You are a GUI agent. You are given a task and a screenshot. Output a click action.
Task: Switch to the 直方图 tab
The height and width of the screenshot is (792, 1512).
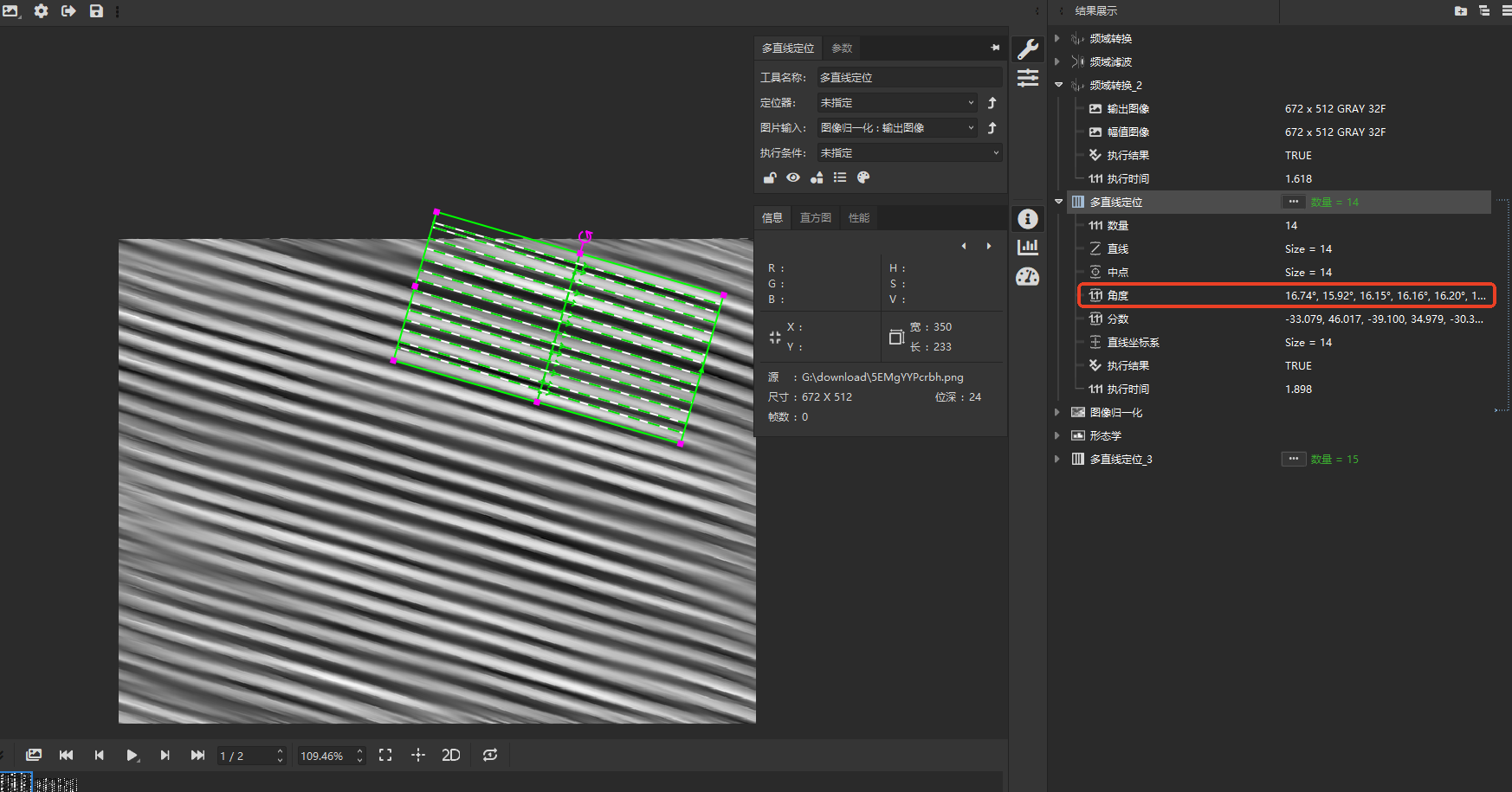click(x=815, y=218)
